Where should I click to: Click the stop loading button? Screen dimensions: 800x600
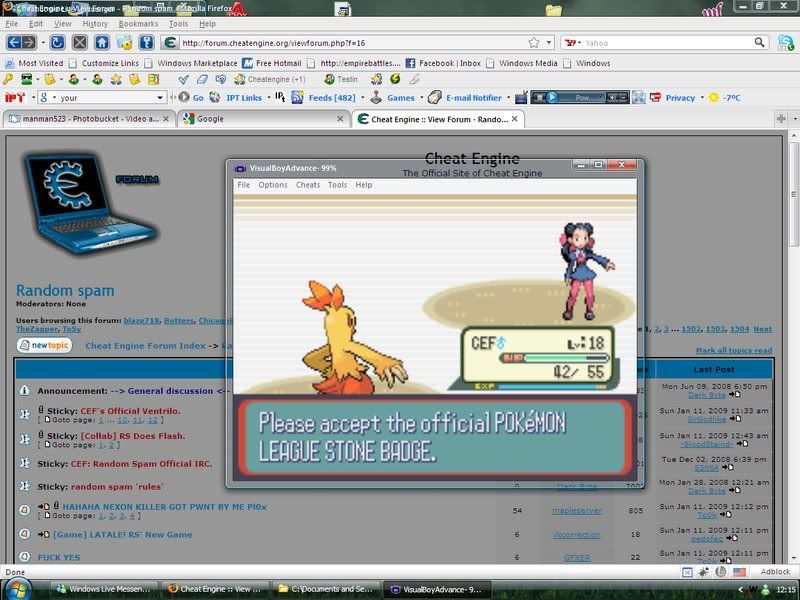point(79,43)
